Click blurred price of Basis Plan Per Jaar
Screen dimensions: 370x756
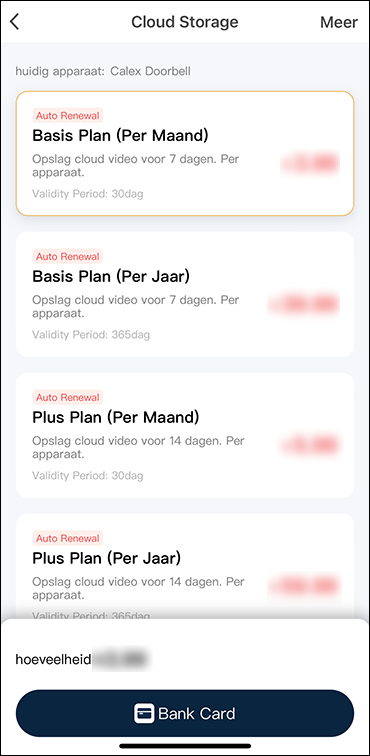point(304,304)
